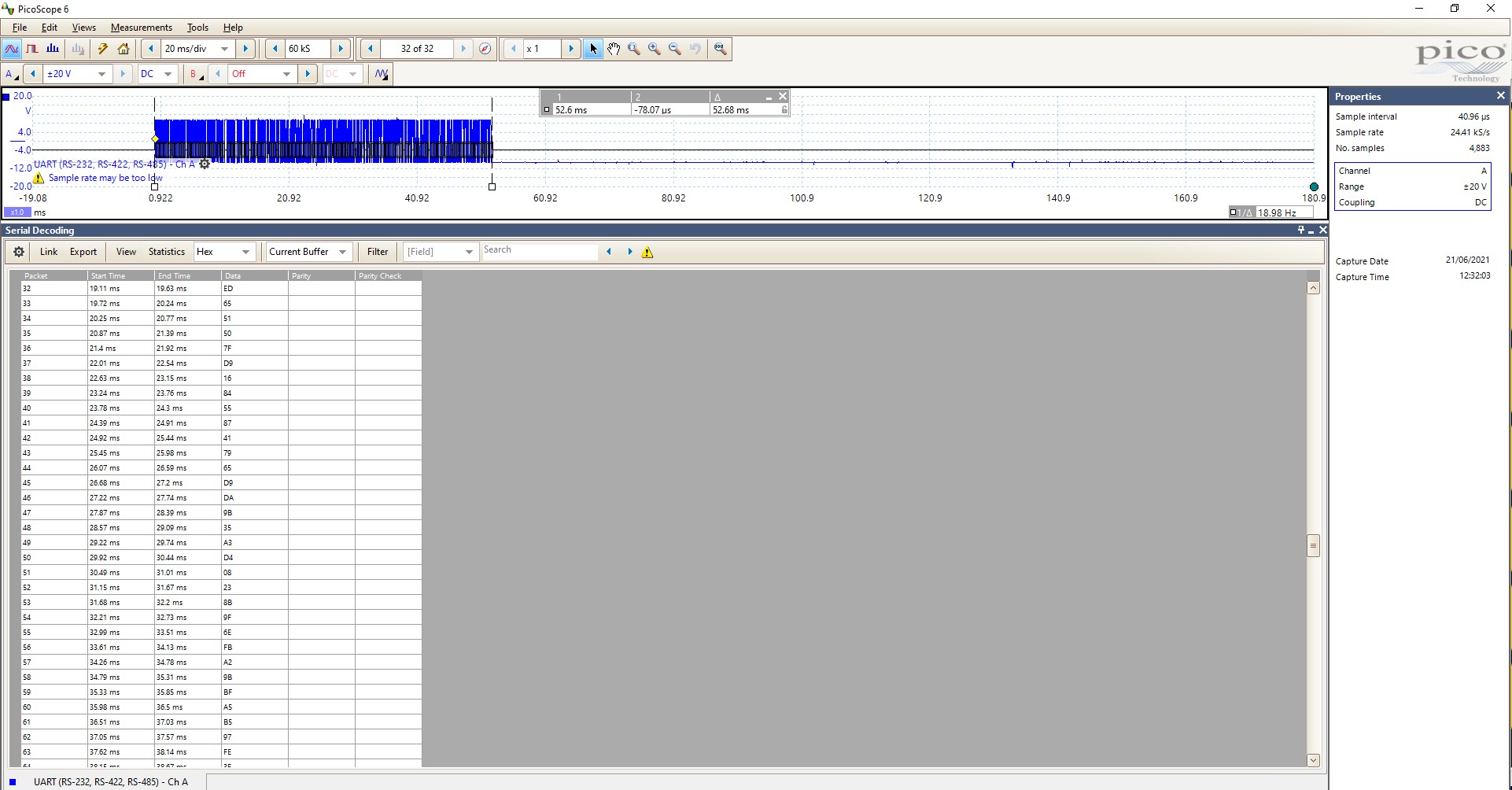Click the yellow trigger marker diamond

click(155, 139)
